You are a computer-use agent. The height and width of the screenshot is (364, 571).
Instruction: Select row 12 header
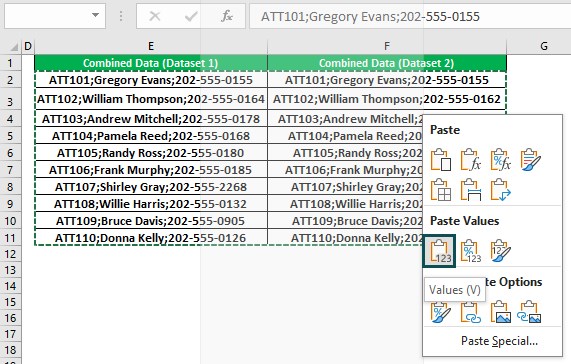(10, 254)
